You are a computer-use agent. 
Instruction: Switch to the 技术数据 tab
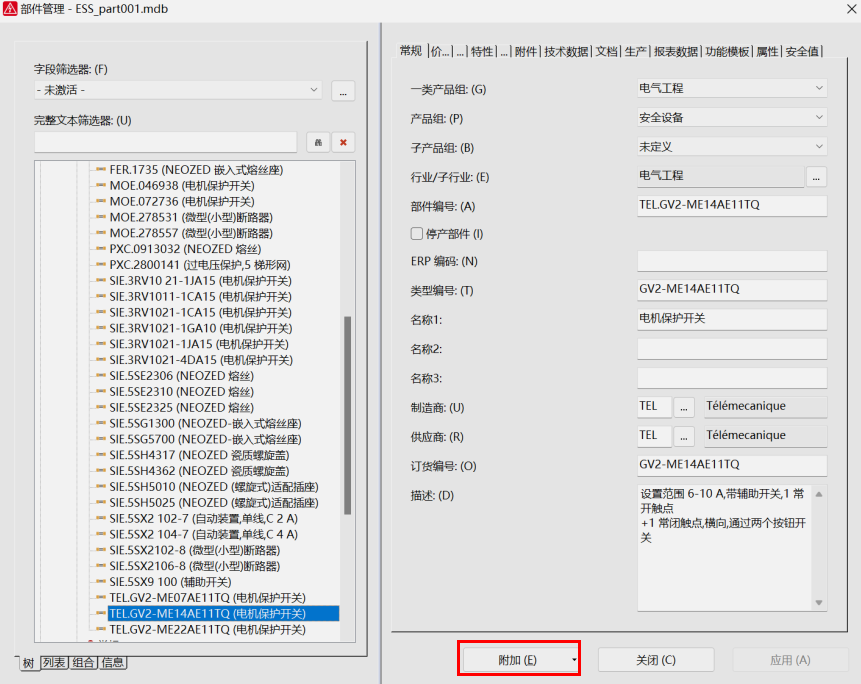(x=566, y=52)
